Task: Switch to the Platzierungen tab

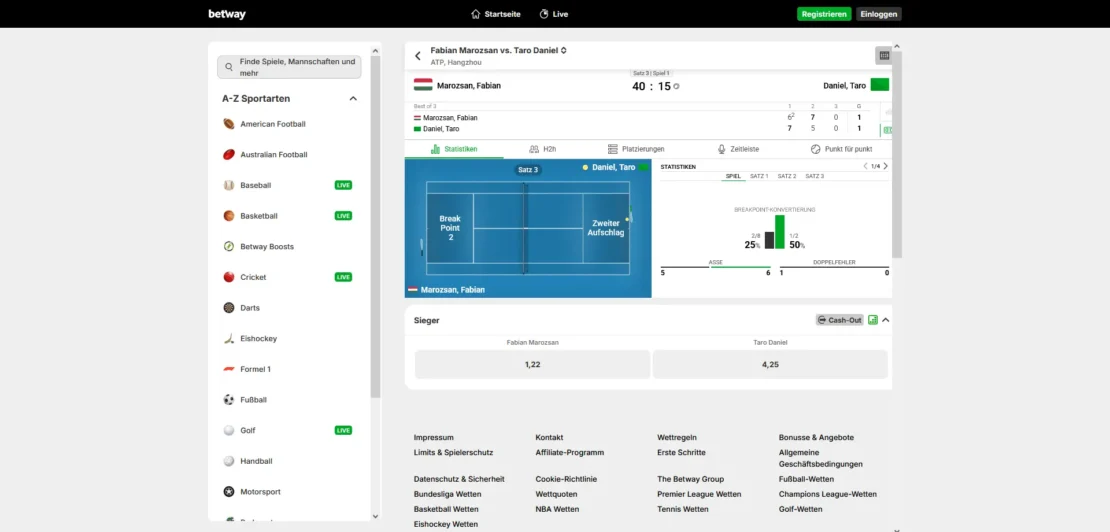Action: coord(636,149)
